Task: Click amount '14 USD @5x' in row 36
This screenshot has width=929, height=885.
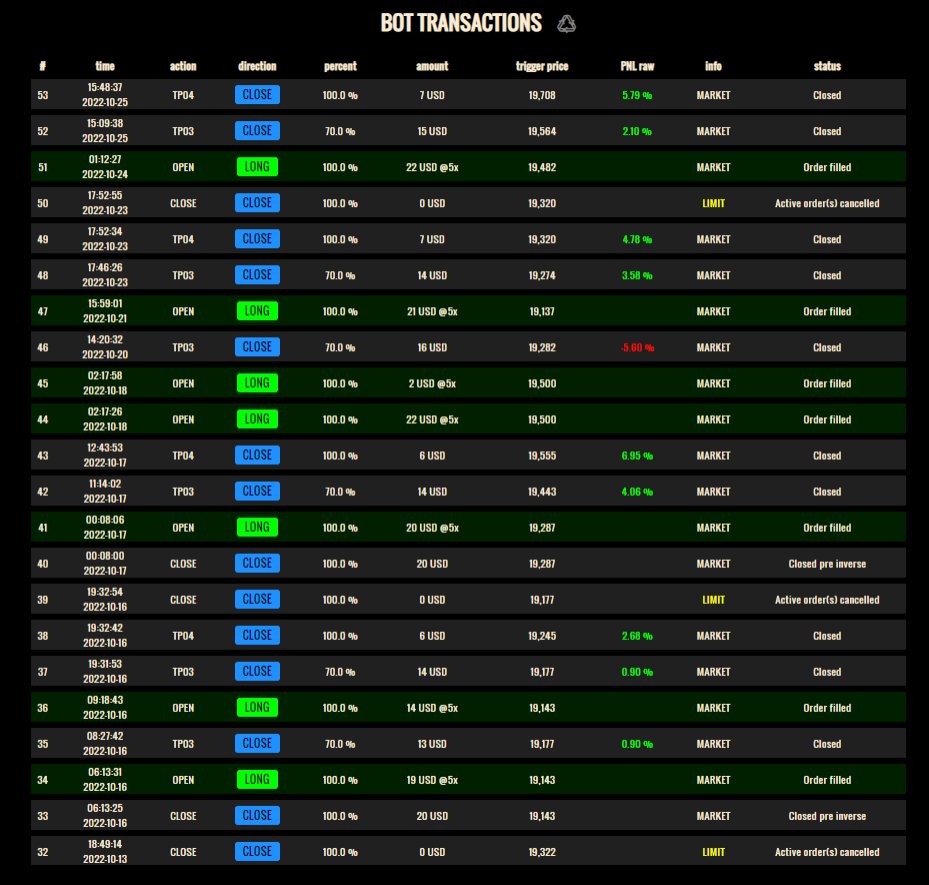Action: 432,708
